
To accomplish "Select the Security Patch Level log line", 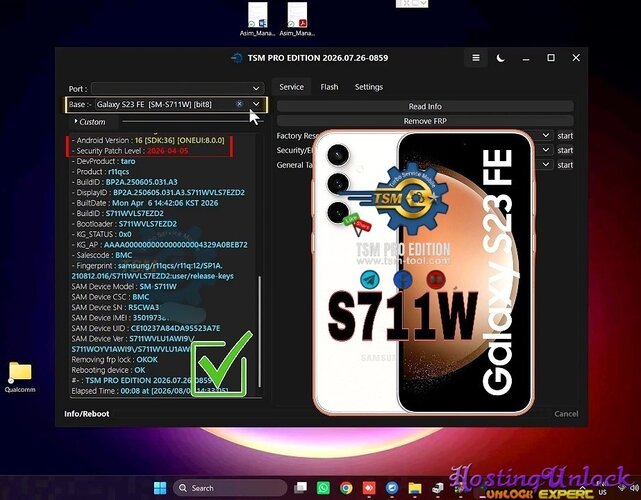I will point(130,151).
